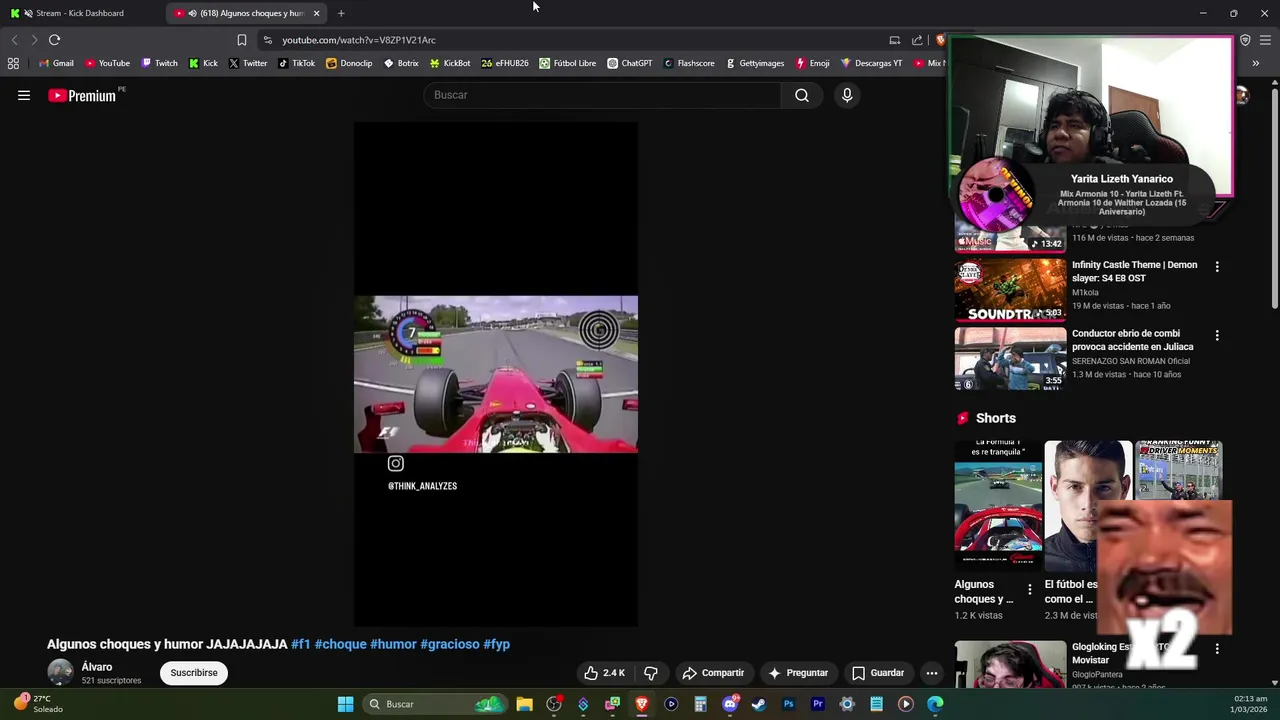Viewport: 1280px width, 720px height.
Task: Open the #gracioso hashtag
Action: [450, 644]
